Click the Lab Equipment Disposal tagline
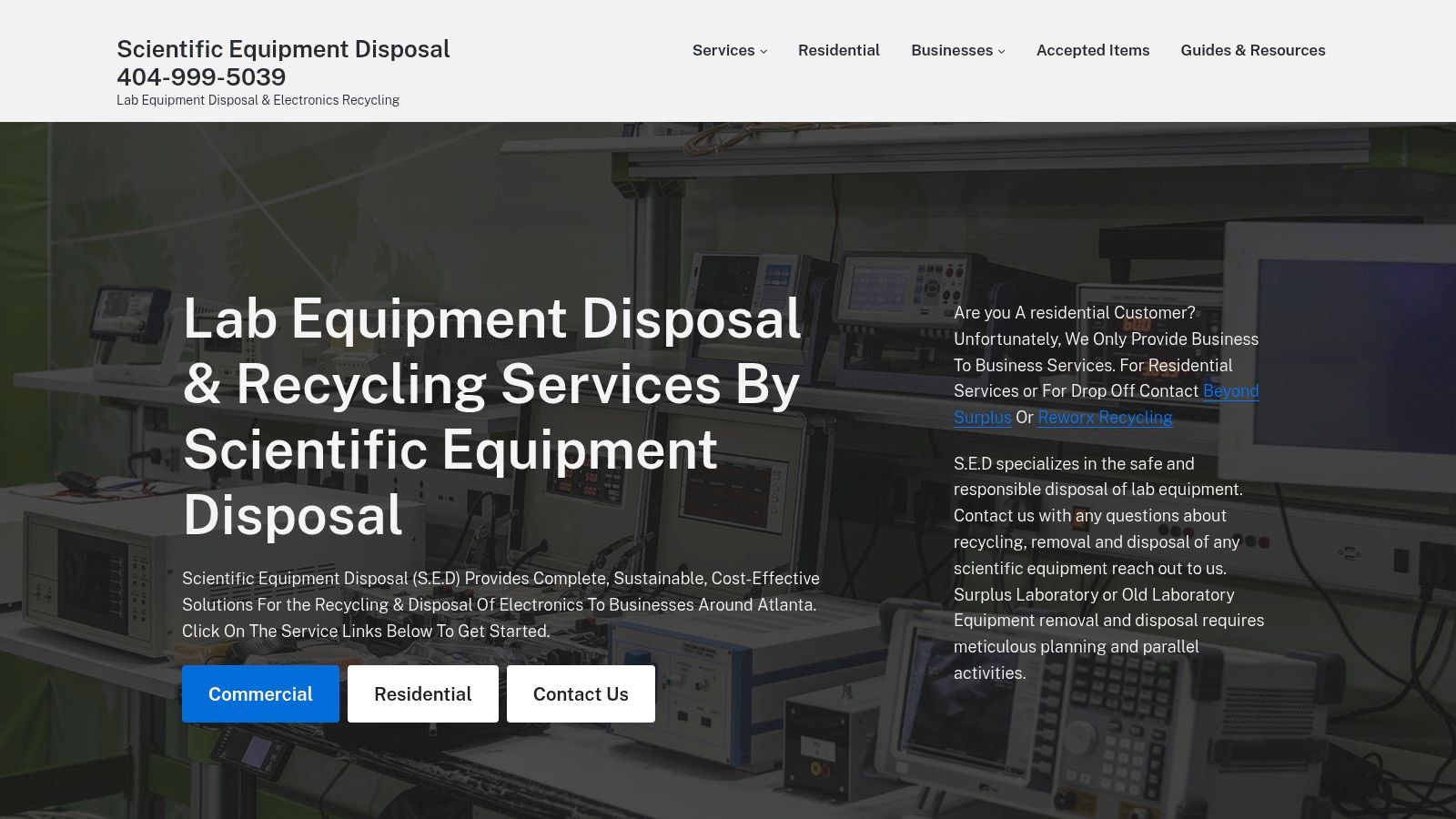1456x819 pixels. (x=258, y=100)
